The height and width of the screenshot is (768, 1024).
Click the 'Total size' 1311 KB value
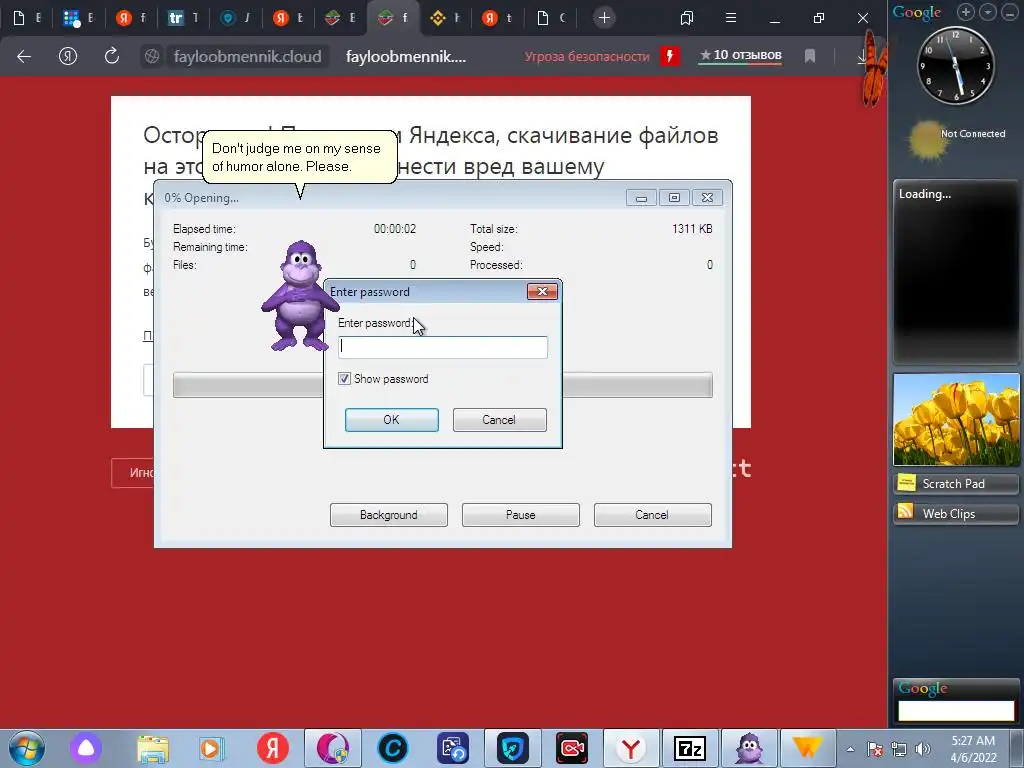[692, 229]
